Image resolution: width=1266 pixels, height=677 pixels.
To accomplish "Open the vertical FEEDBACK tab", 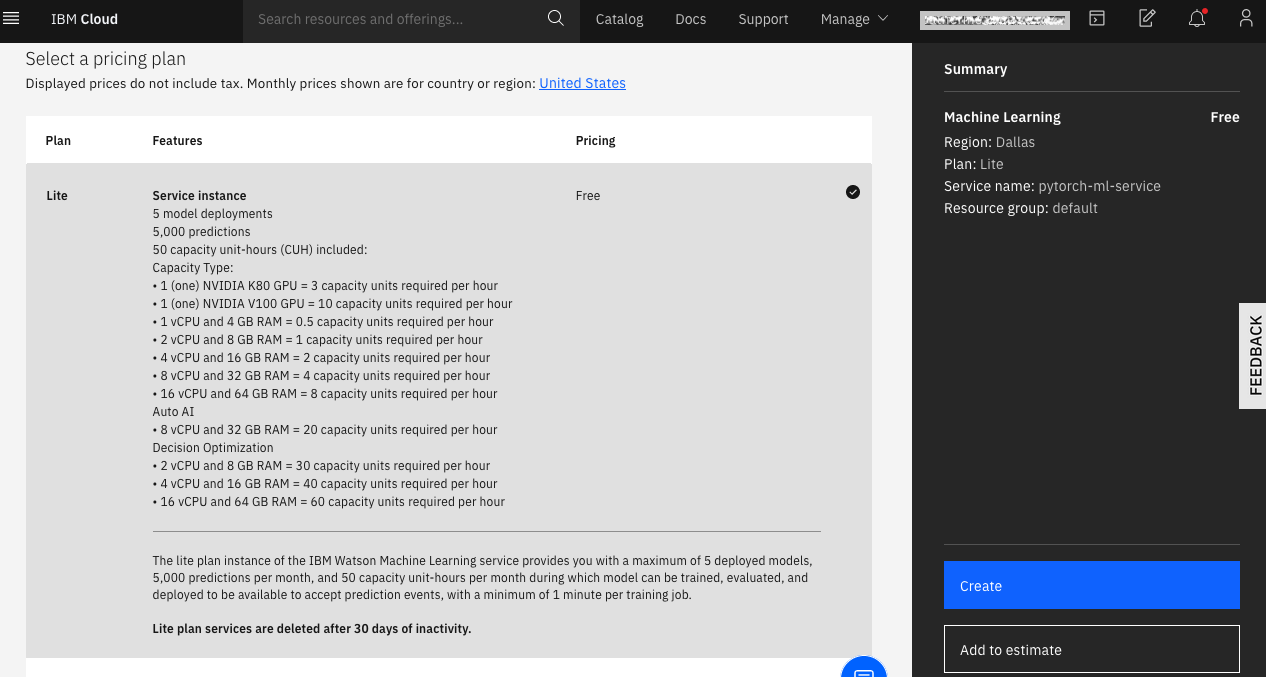I will coord(1253,356).
